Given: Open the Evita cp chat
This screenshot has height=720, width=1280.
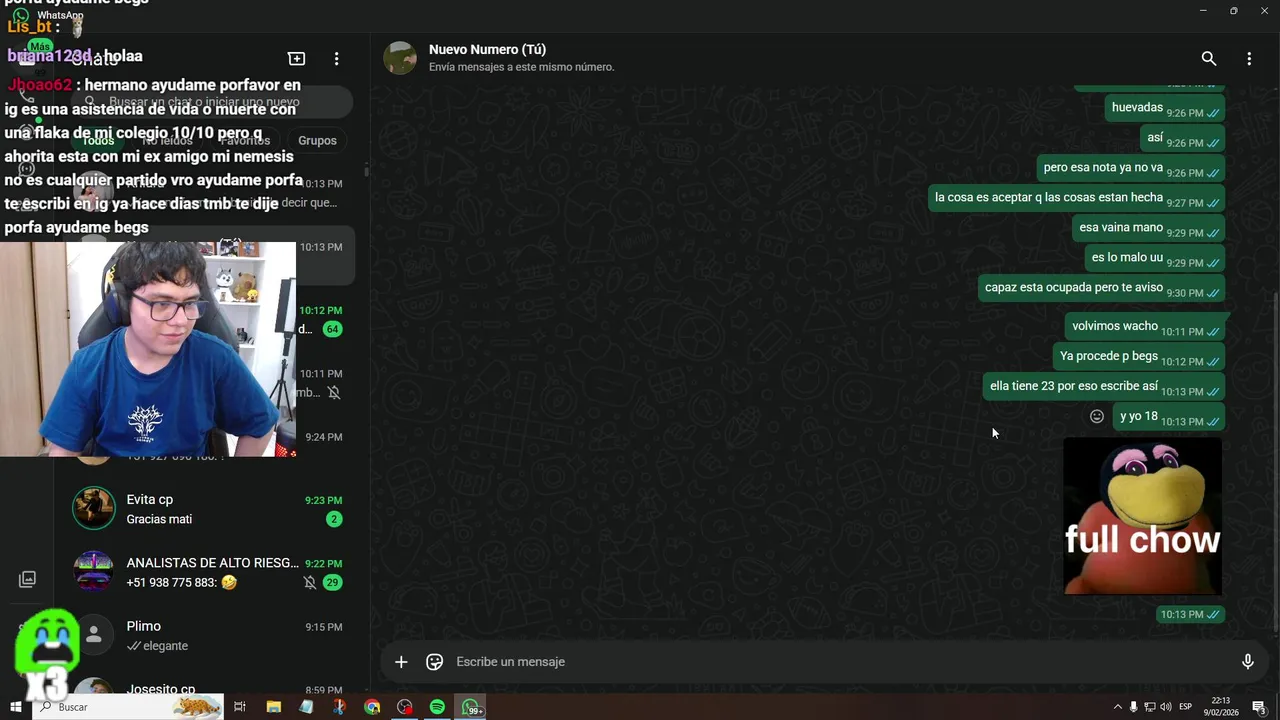Looking at the screenshot, I should (213, 508).
